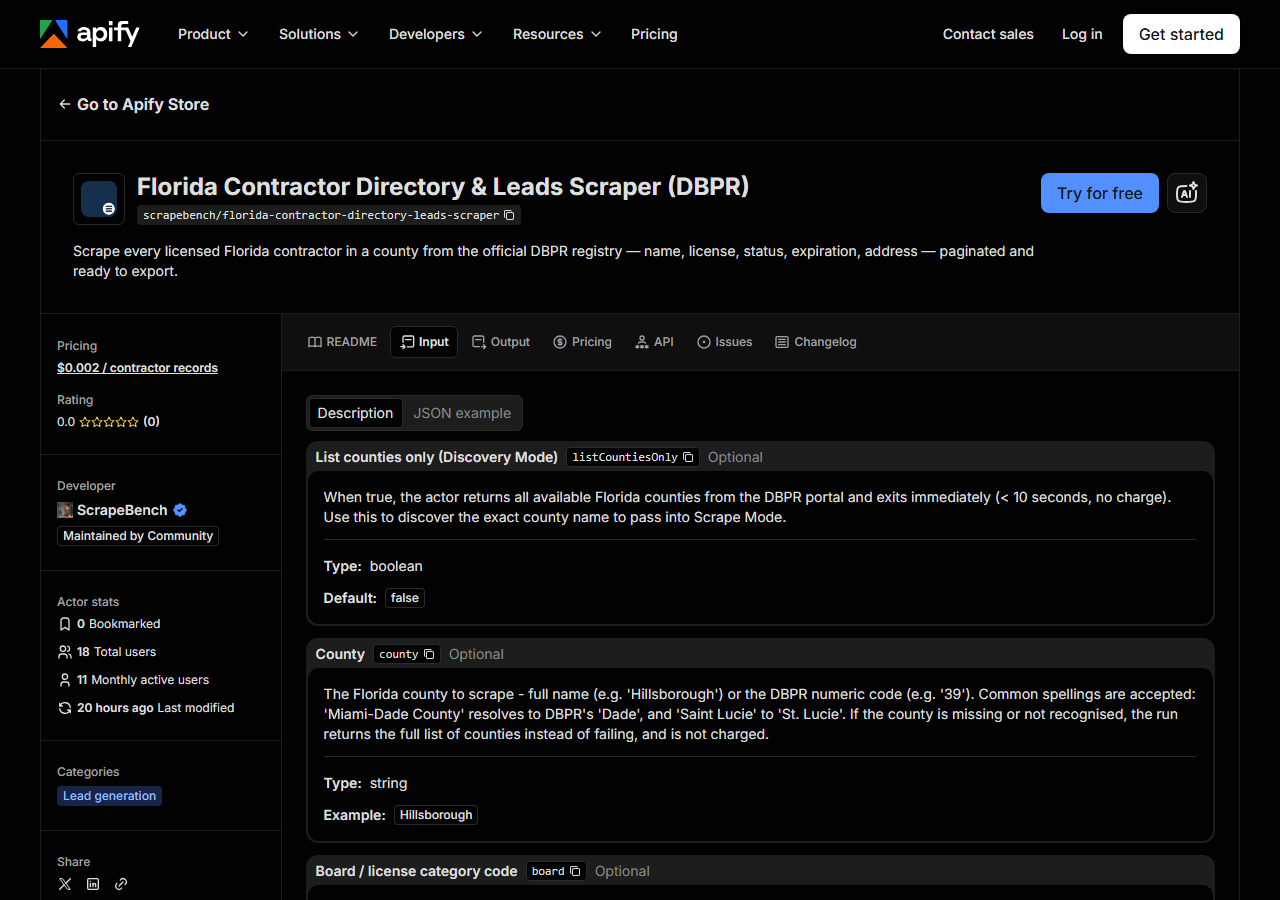Screen dimensions: 1280x900
Task: Copy the listCountiesOnly field key
Action: pos(688,457)
